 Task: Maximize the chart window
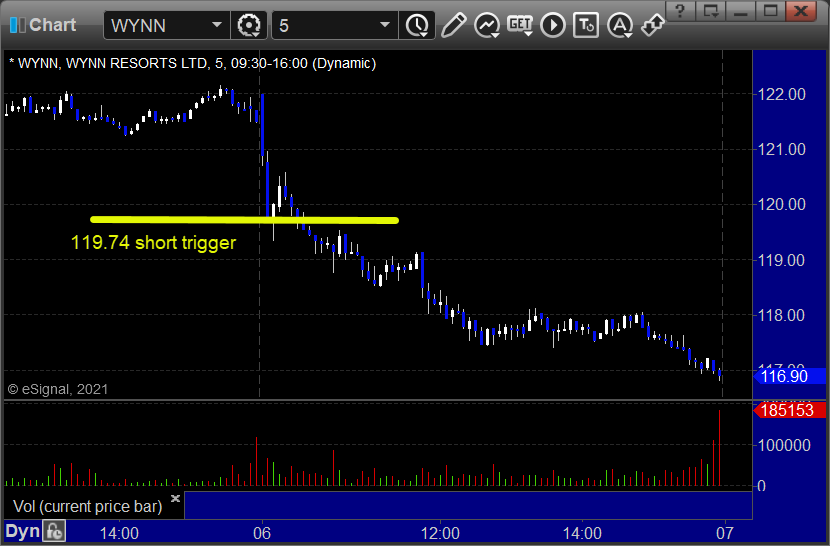771,11
